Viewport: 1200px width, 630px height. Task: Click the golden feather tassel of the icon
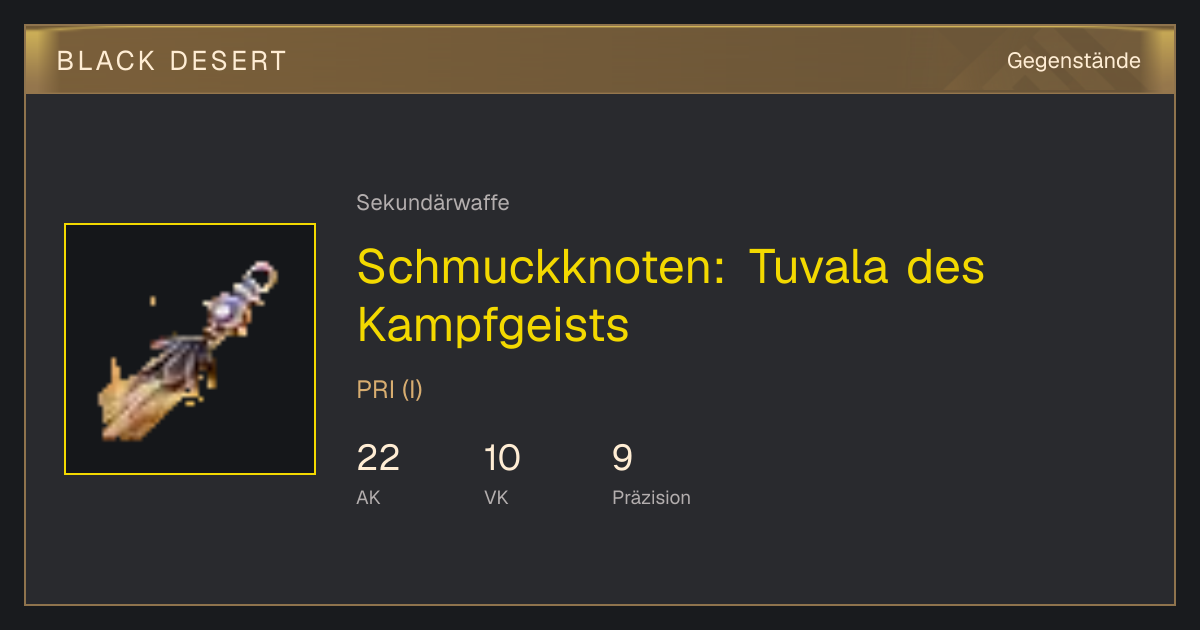click(x=140, y=400)
